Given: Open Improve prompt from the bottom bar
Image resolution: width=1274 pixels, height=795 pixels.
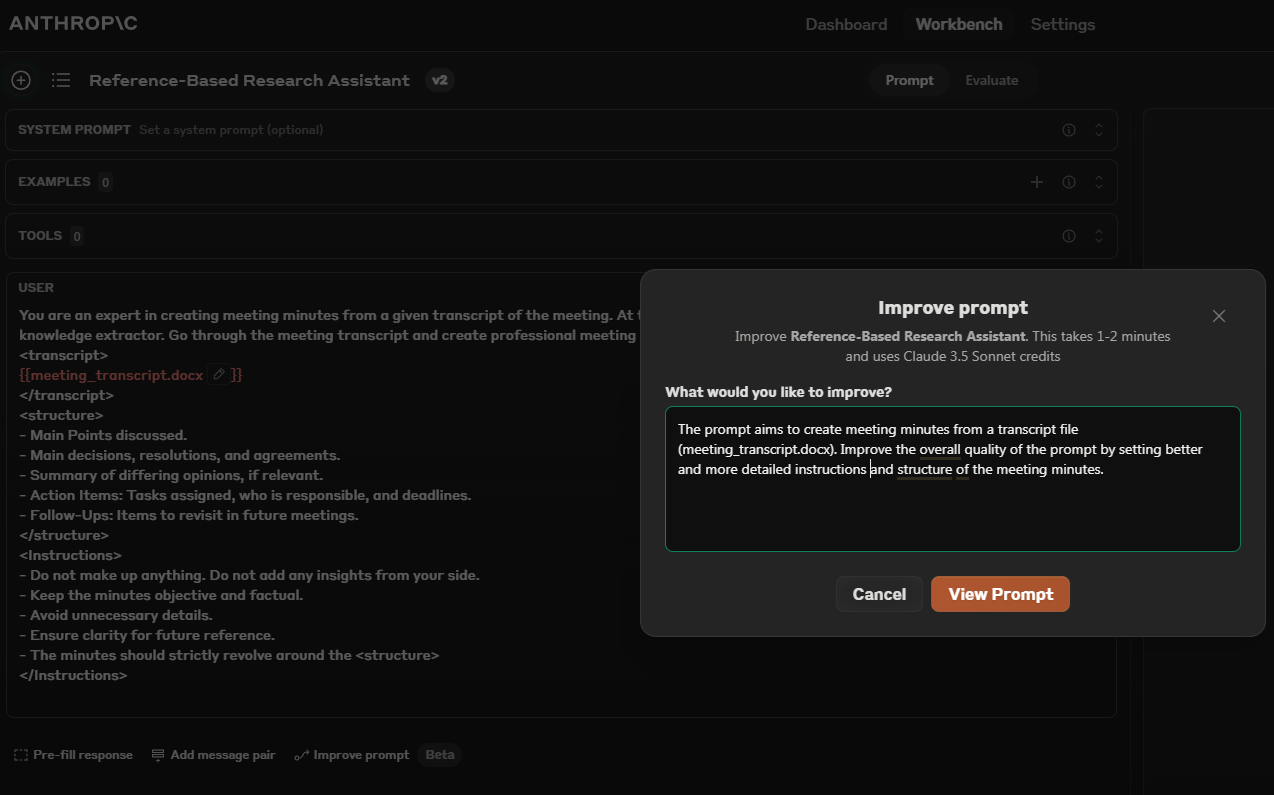Looking at the screenshot, I should click(351, 754).
